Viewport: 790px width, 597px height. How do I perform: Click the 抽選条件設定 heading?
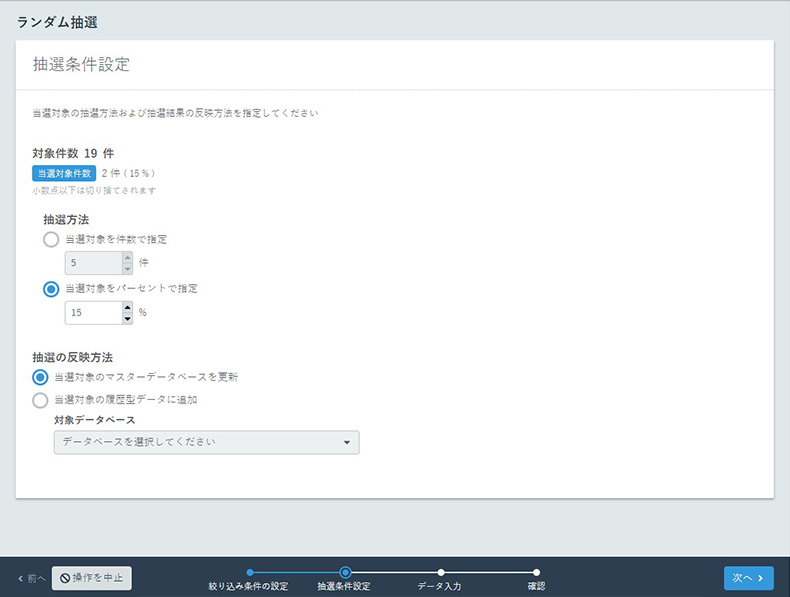(x=81, y=64)
